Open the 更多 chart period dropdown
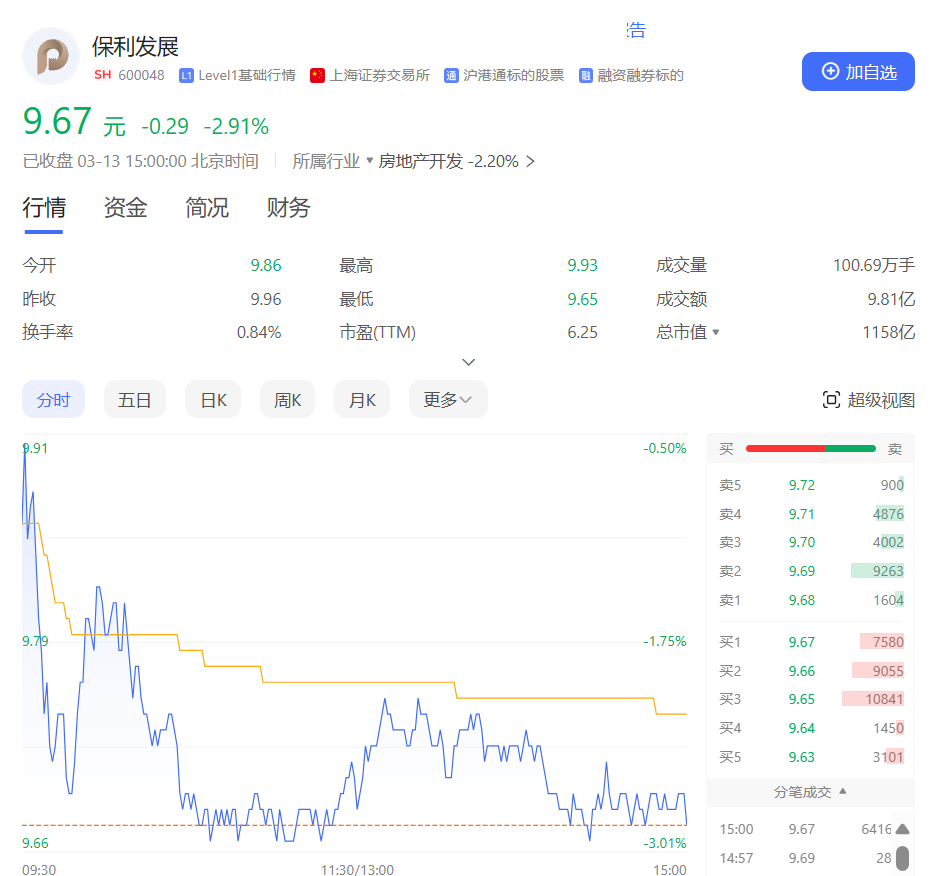The width and height of the screenshot is (936, 876). [448, 399]
